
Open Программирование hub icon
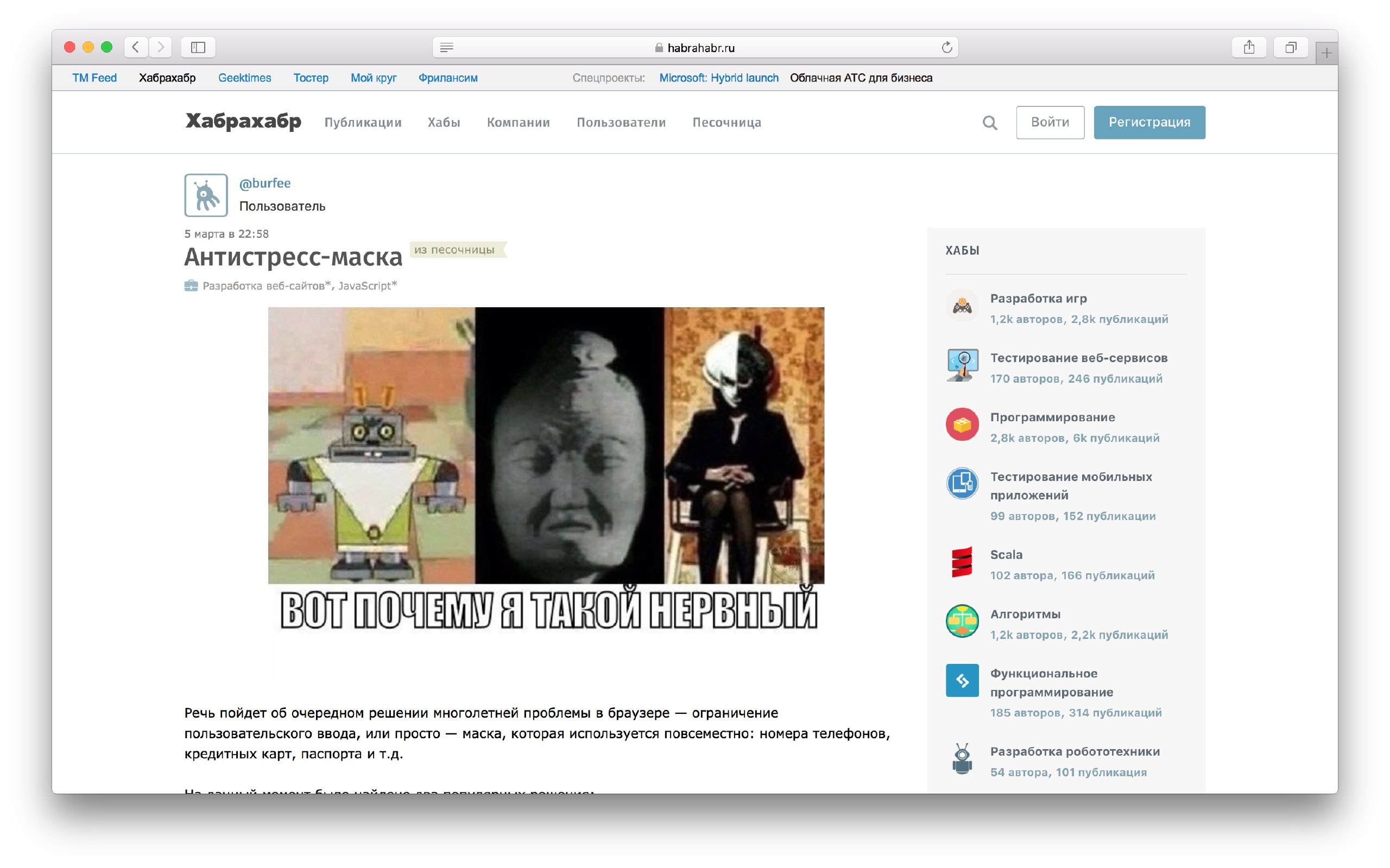coord(962,425)
